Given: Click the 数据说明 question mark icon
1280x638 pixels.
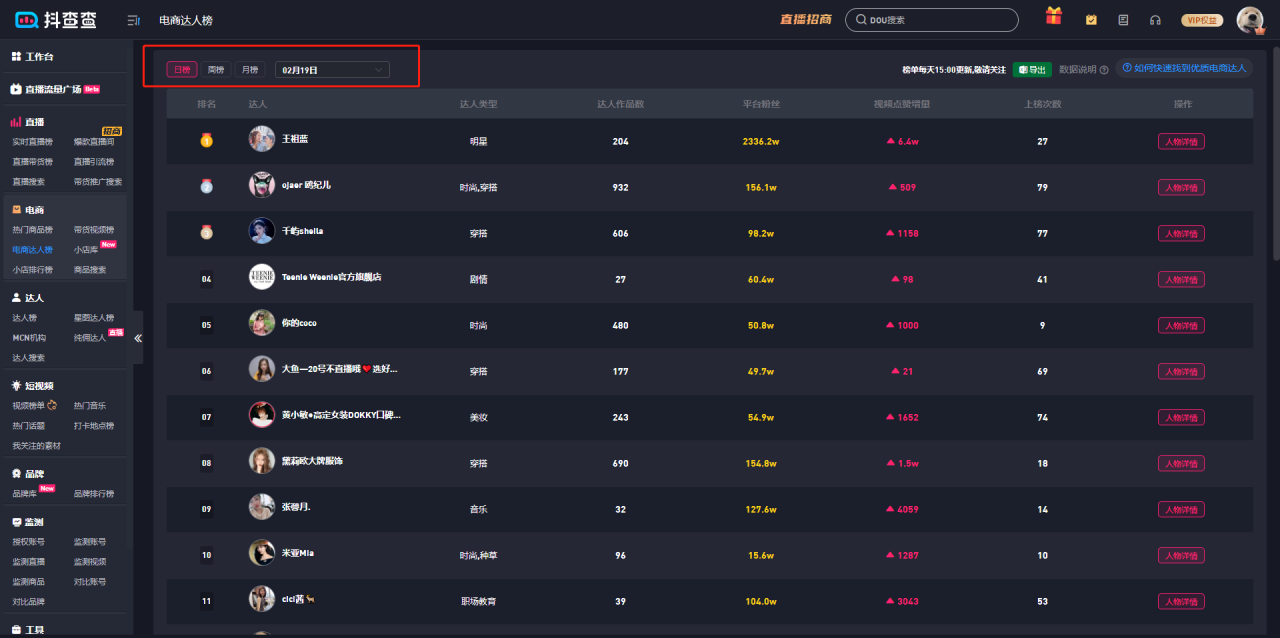Looking at the screenshot, I should (1104, 70).
